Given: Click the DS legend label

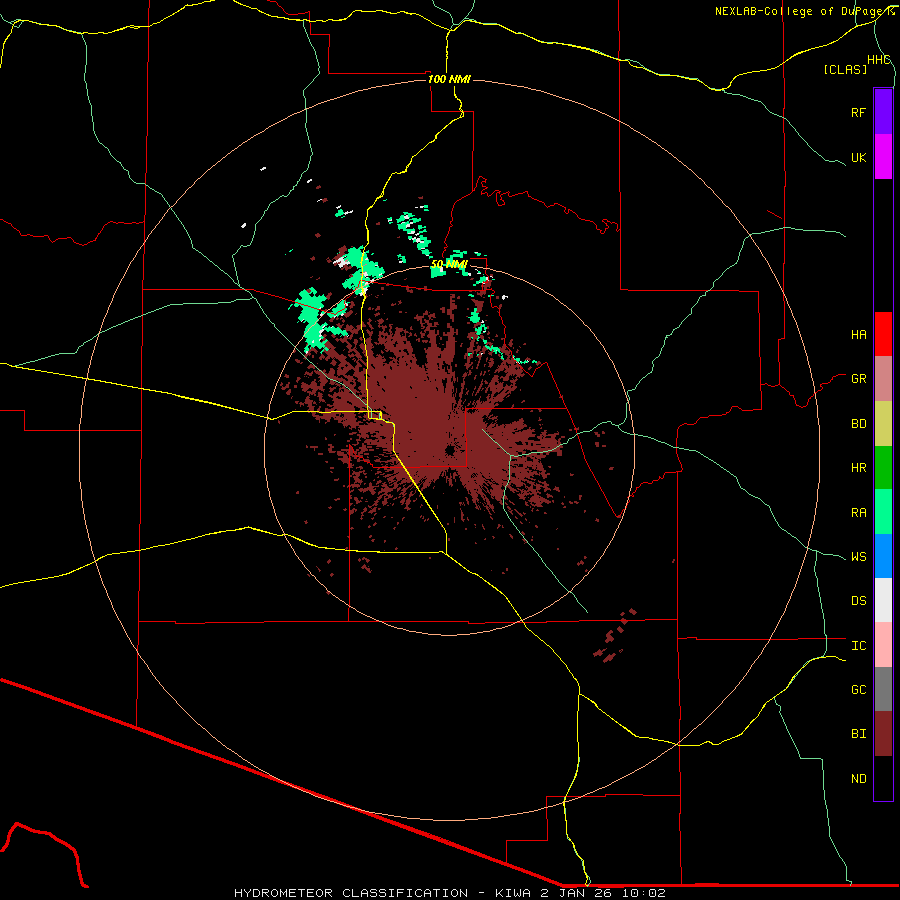Looking at the screenshot, I should (x=858, y=600).
